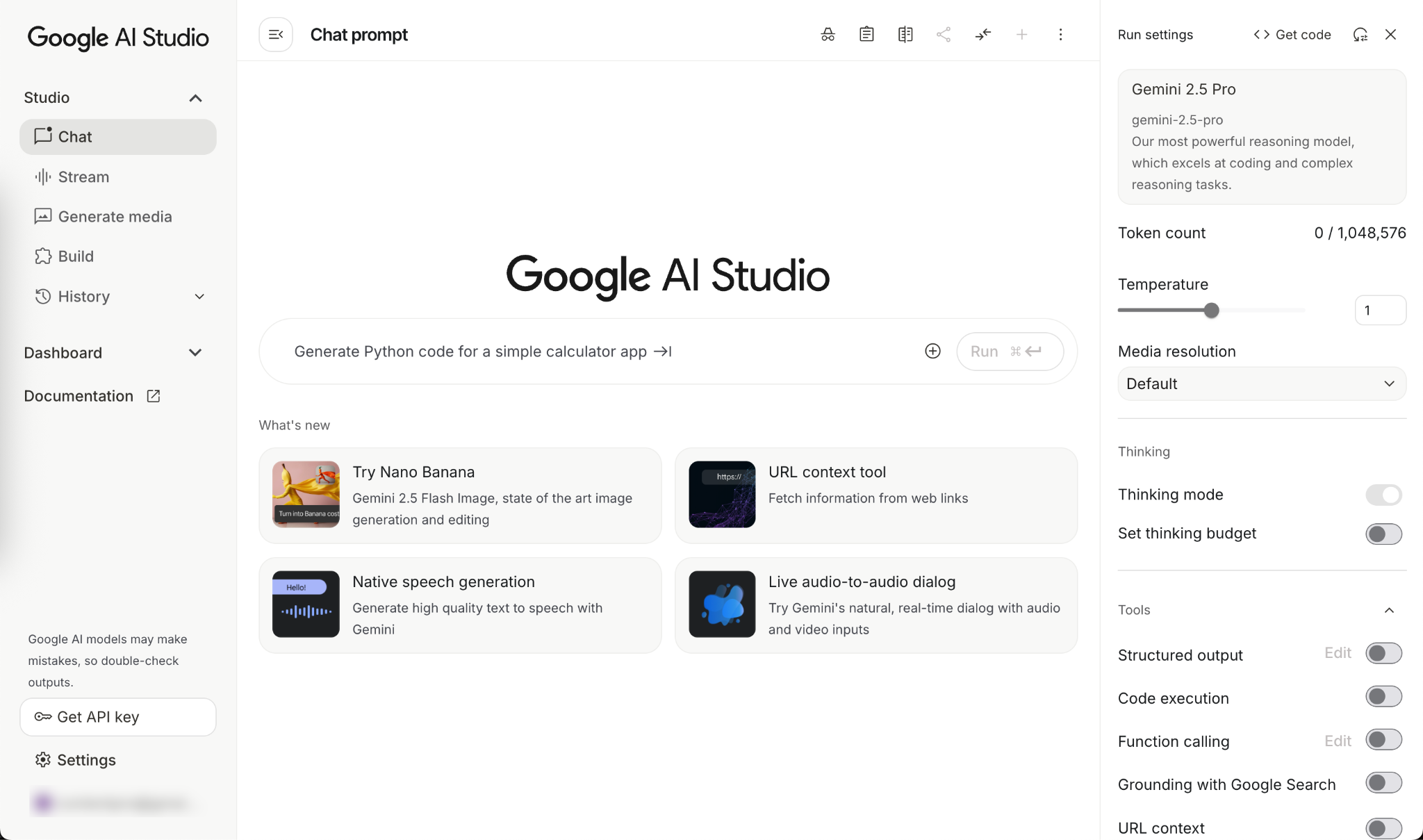Open the system instructions clipboard icon

pyautogui.click(x=866, y=35)
